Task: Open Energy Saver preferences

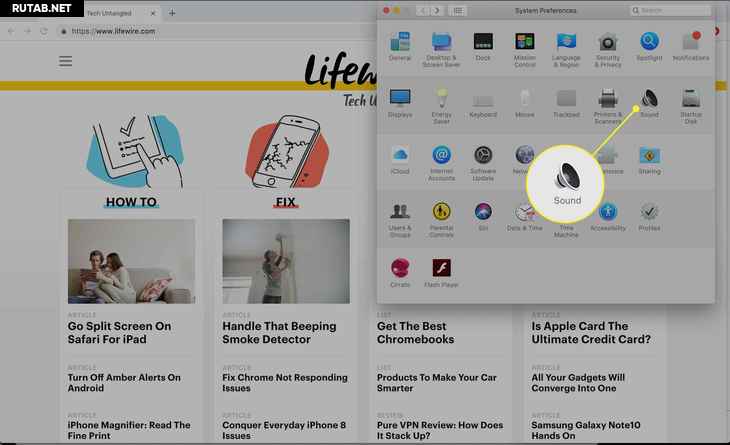Action: tap(441, 107)
